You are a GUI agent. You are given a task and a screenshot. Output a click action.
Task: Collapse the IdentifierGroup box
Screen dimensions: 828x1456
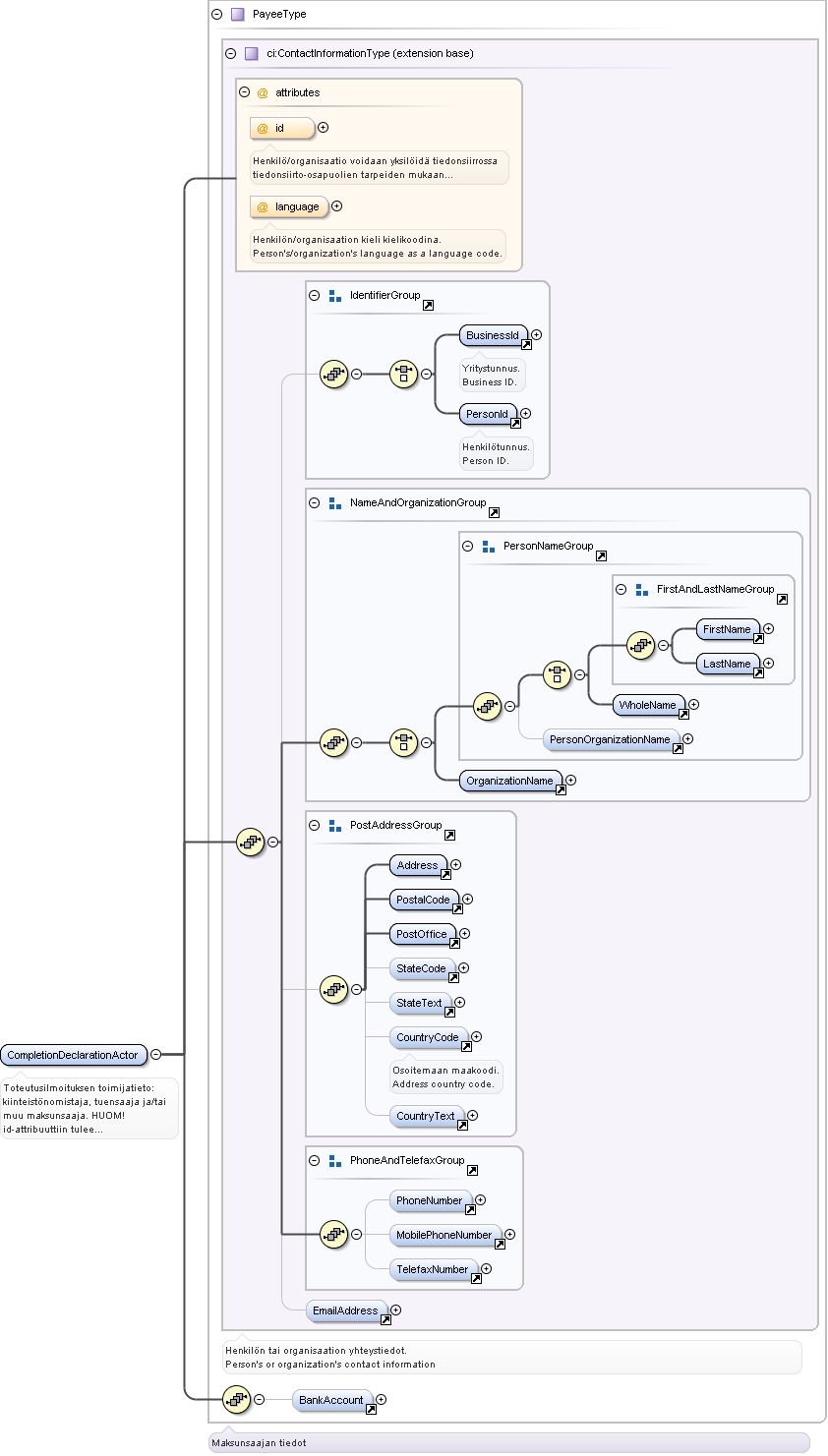pyautogui.click(x=315, y=295)
